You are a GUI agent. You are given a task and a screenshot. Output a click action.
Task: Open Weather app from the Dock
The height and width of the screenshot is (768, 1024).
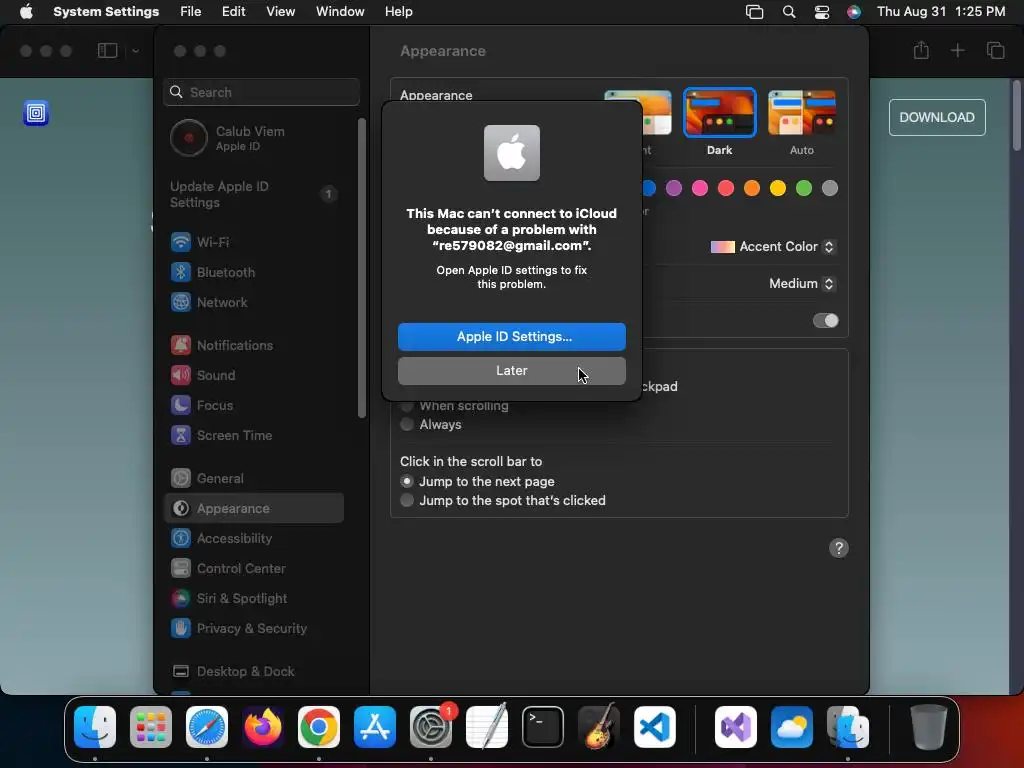(792, 726)
